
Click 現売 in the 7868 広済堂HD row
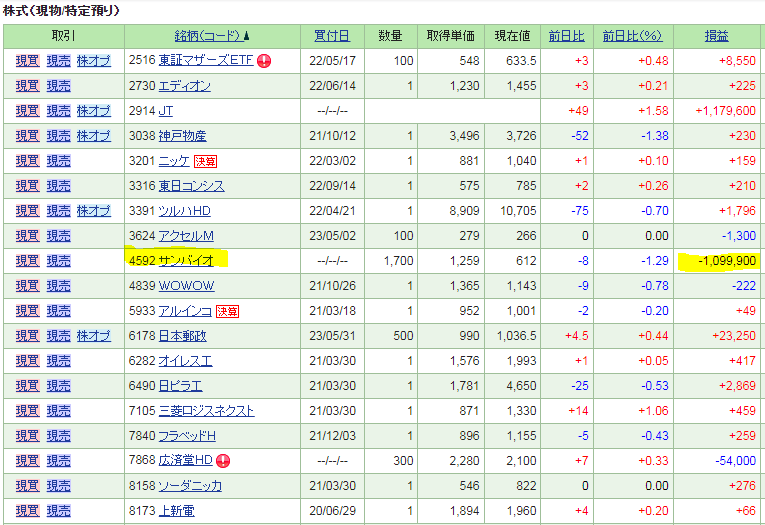click(x=59, y=461)
